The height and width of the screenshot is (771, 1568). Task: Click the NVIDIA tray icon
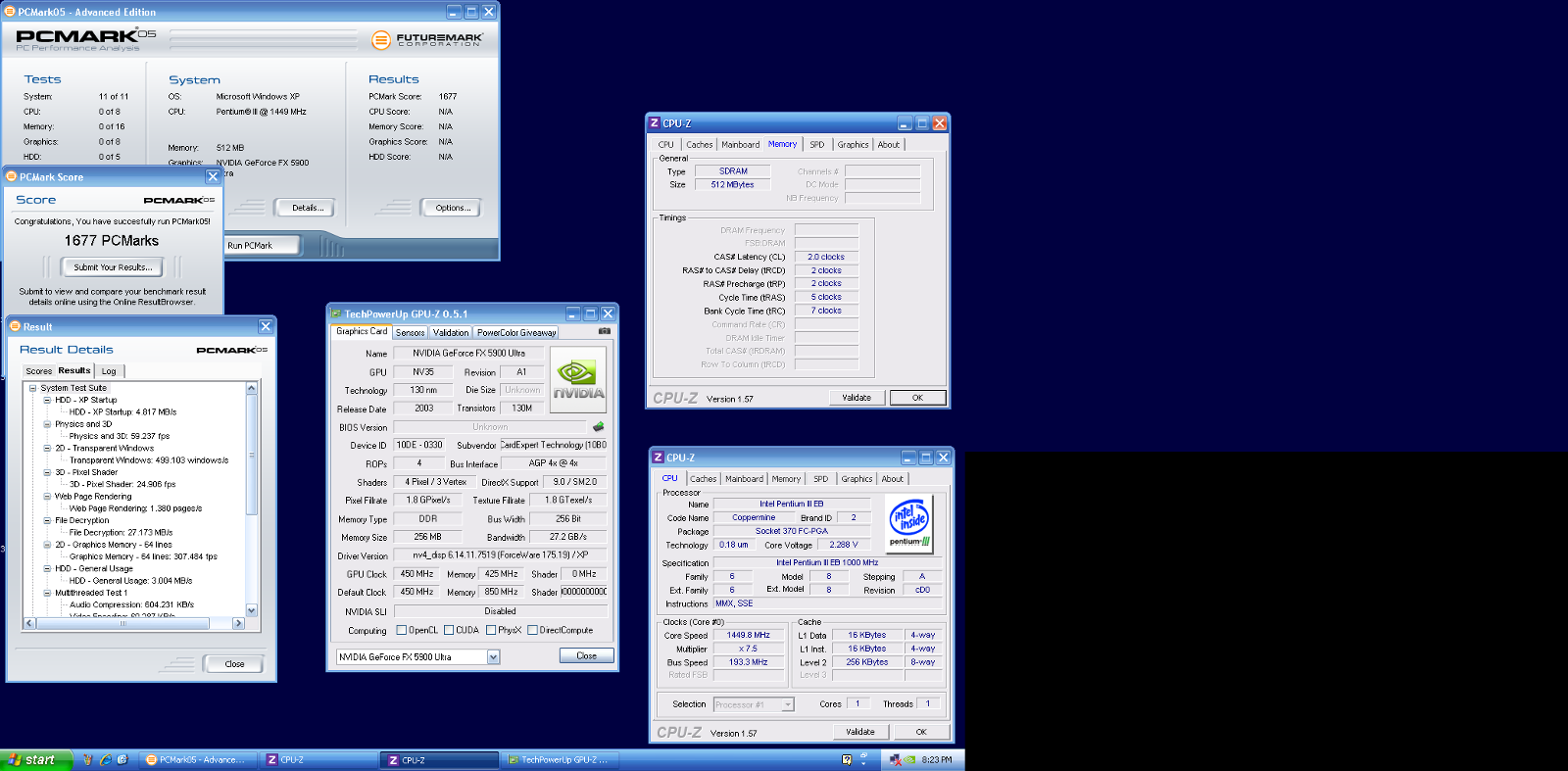pyautogui.click(x=910, y=759)
